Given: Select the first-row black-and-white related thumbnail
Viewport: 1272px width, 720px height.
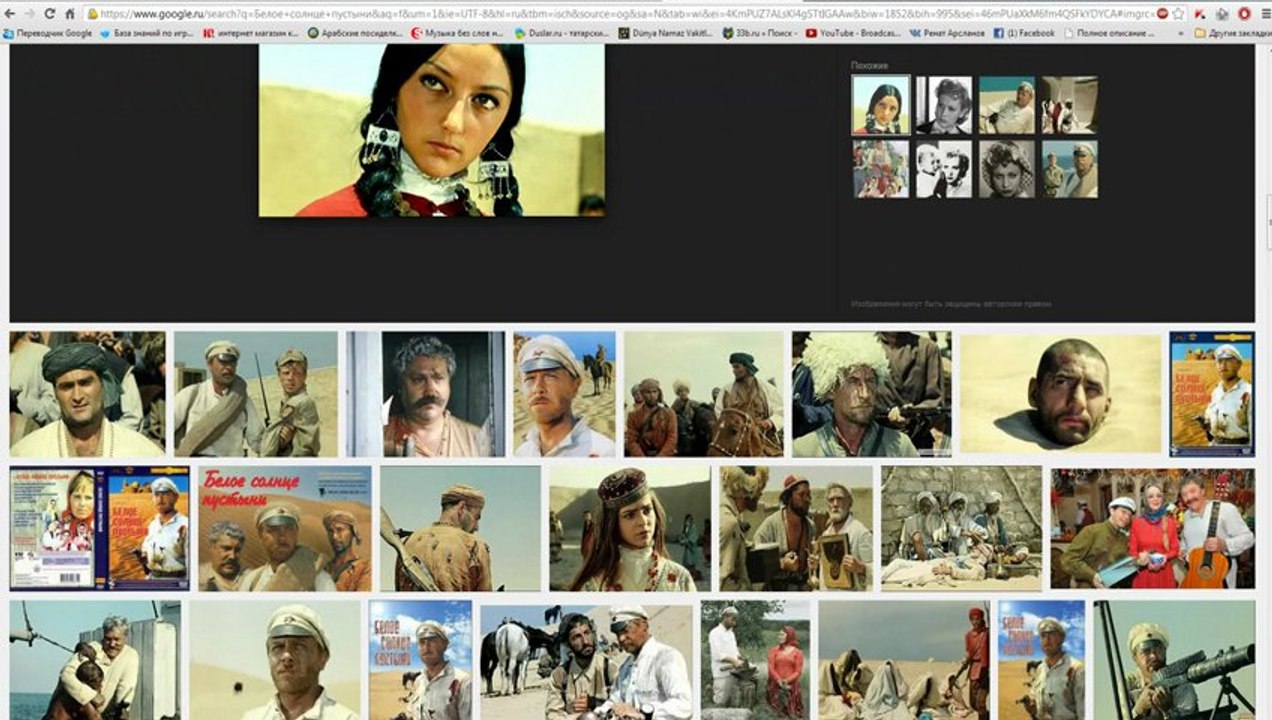Looking at the screenshot, I should pos(944,105).
